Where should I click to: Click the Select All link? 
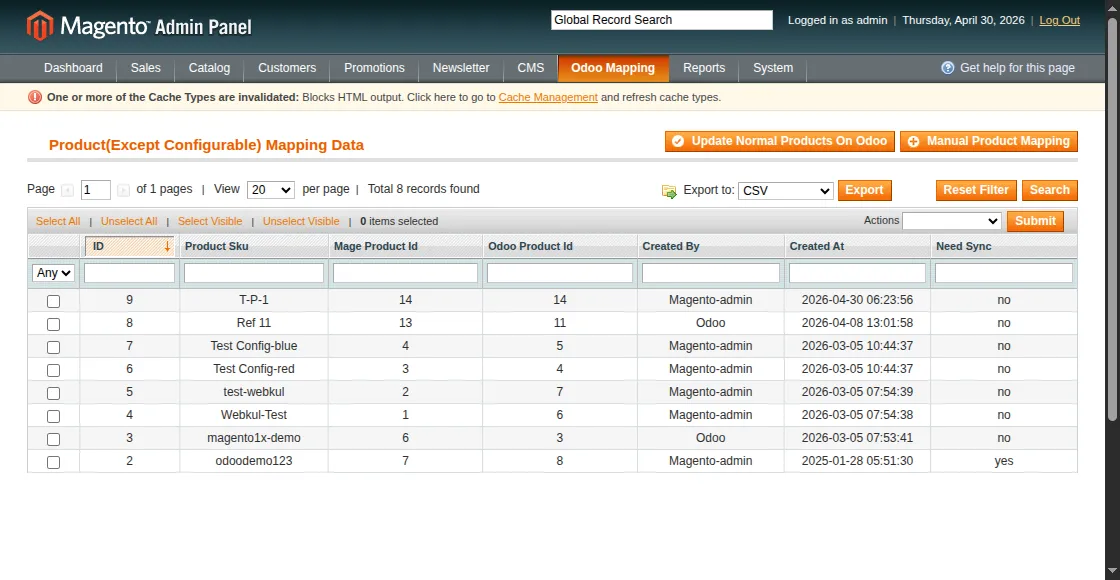pos(58,221)
